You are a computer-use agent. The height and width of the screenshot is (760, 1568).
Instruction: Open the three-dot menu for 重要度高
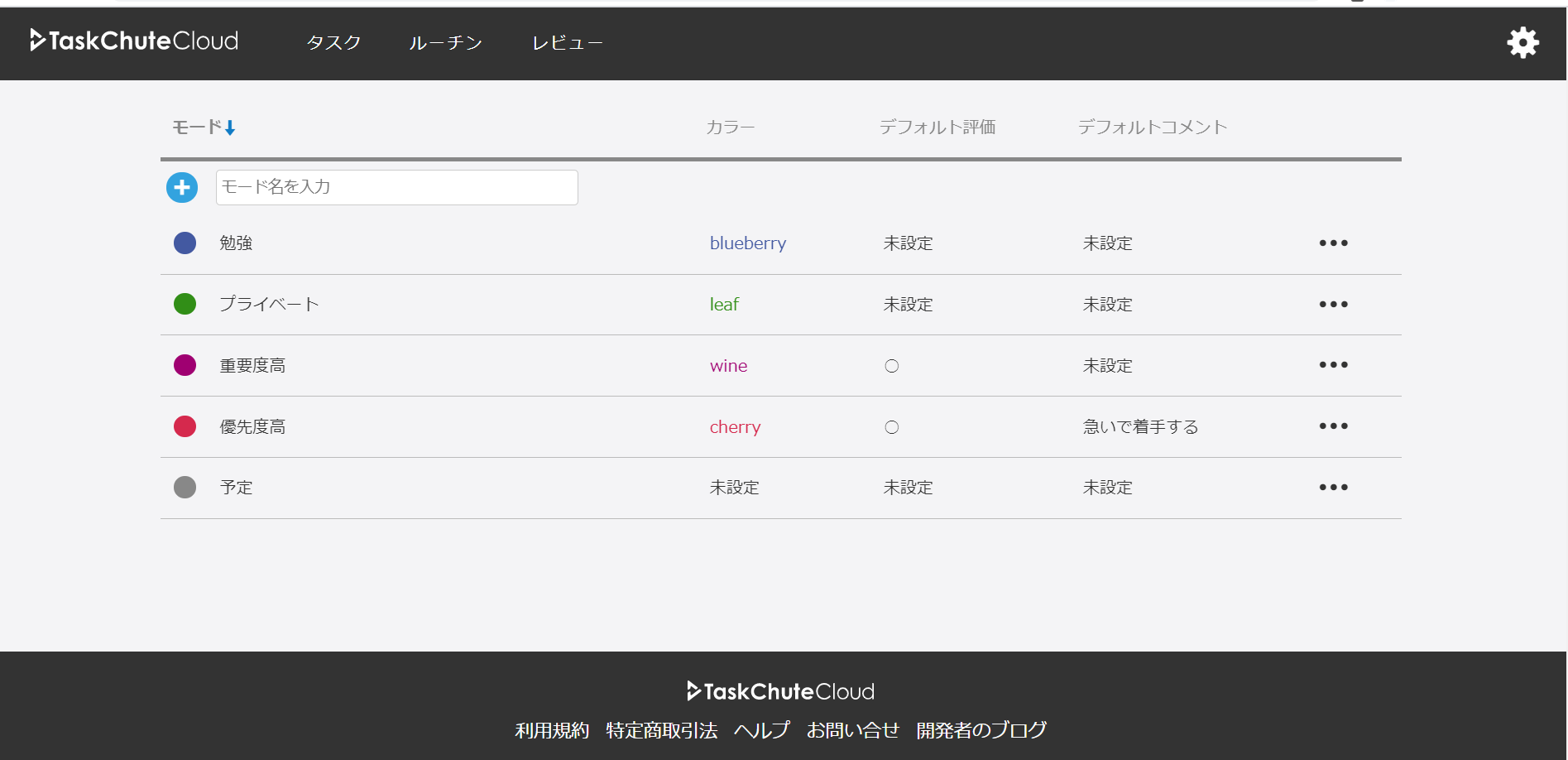[x=1333, y=365]
